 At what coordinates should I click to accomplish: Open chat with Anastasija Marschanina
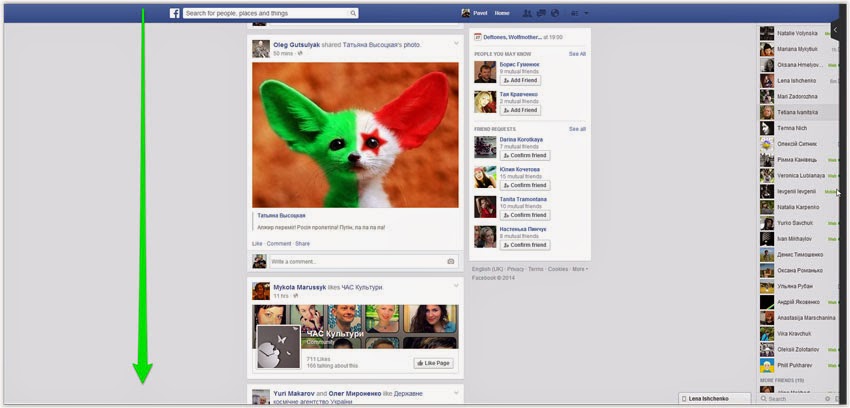(797, 318)
